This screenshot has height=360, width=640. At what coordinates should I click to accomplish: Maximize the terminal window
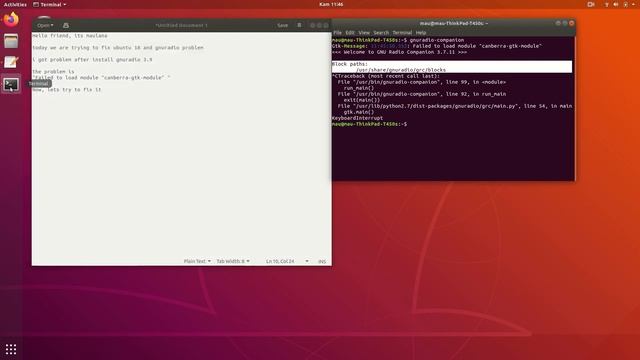coord(565,24)
